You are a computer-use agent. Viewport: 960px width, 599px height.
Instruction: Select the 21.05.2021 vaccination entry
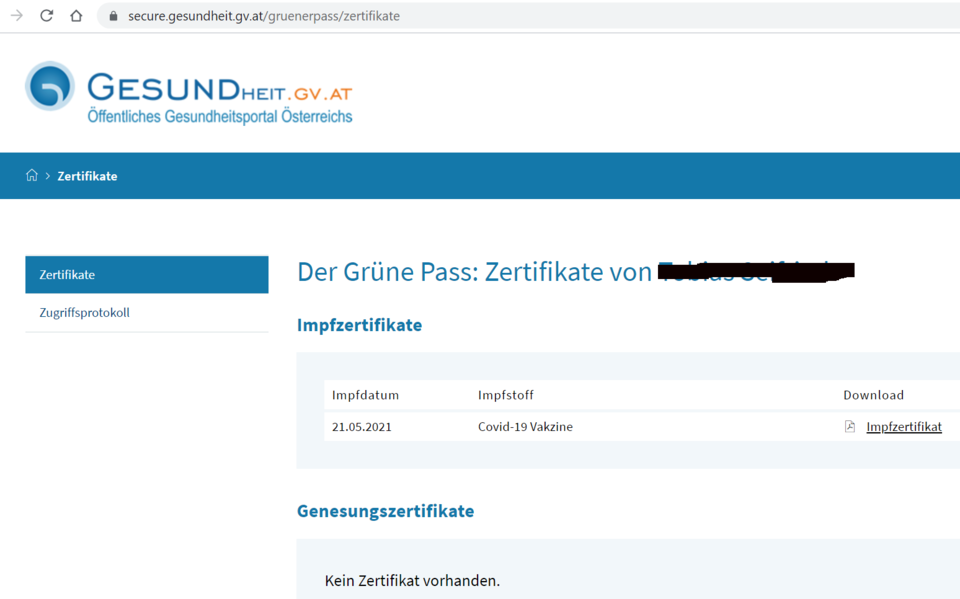click(x=360, y=426)
